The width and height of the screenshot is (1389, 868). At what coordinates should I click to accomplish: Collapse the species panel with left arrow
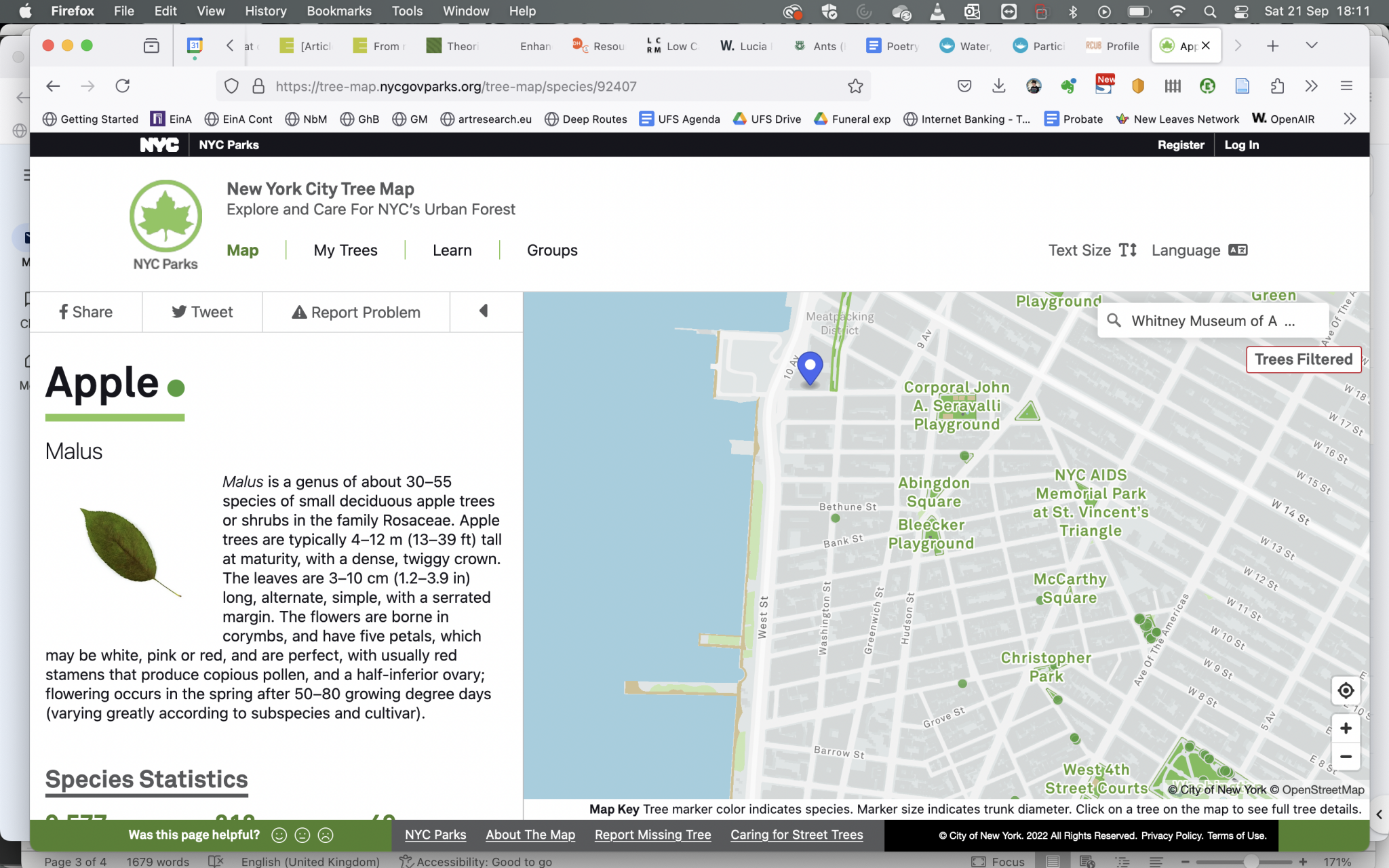484,311
